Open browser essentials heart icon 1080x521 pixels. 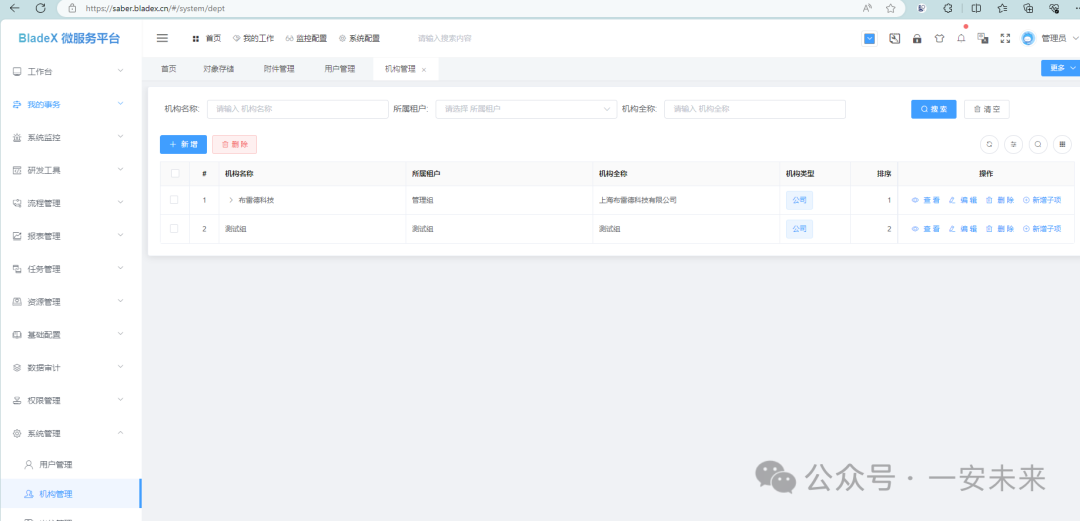[1054, 8]
